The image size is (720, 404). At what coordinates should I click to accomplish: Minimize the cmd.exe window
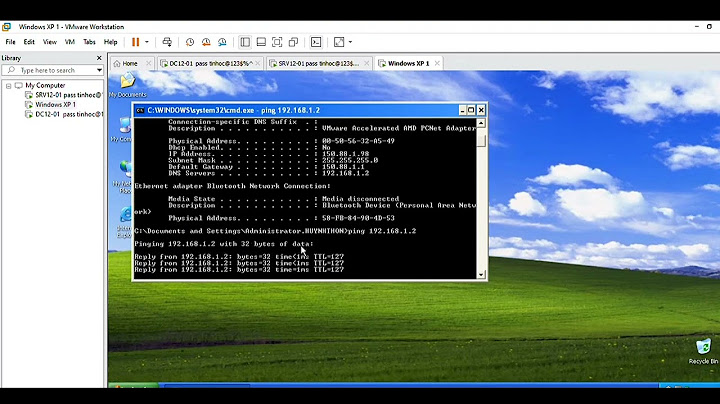click(462, 110)
